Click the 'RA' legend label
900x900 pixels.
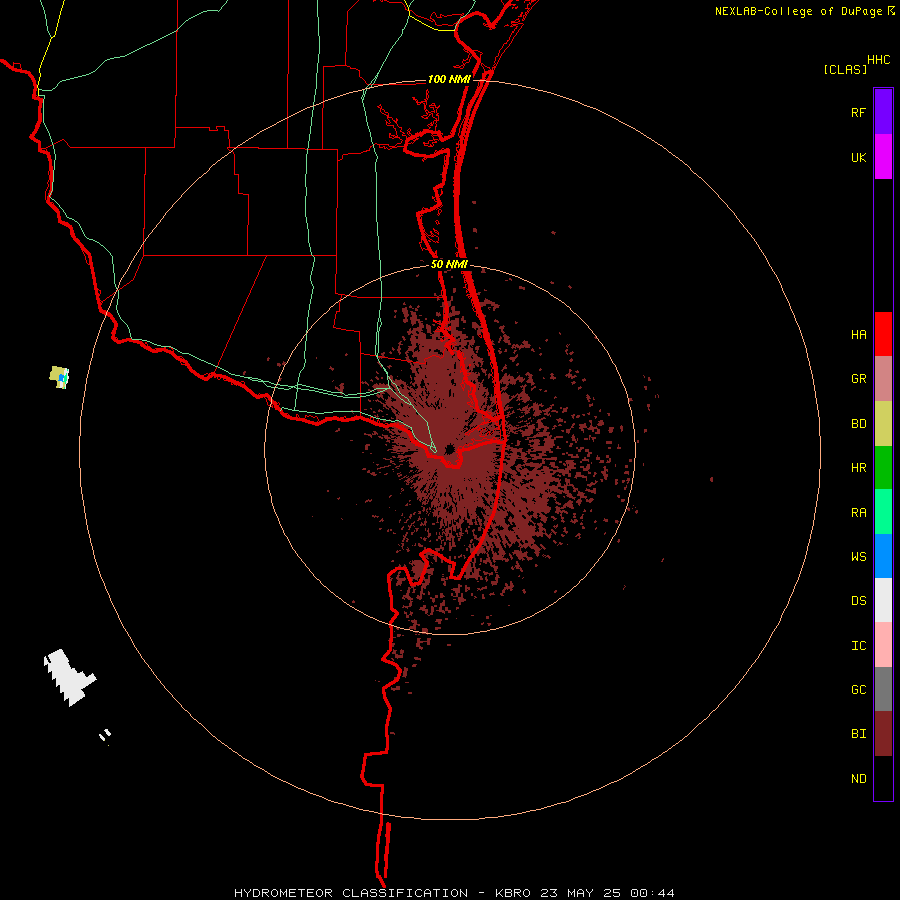click(x=858, y=513)
